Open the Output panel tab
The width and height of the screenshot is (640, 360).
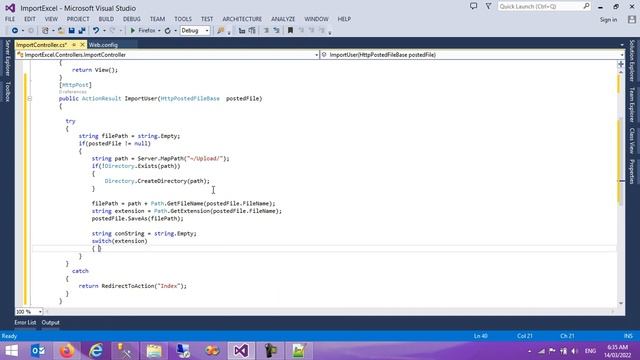point(51,322)
